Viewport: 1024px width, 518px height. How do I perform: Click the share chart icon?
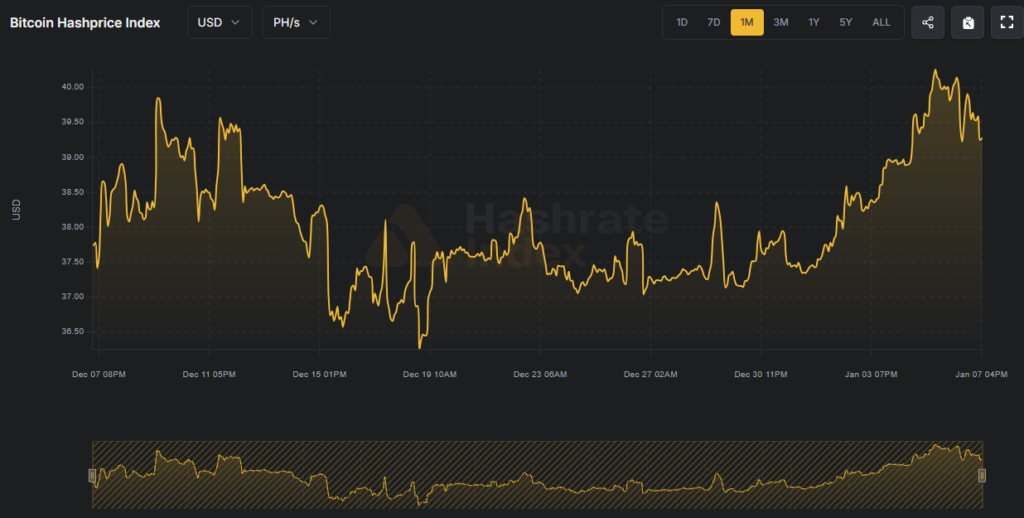click(927, 22)
